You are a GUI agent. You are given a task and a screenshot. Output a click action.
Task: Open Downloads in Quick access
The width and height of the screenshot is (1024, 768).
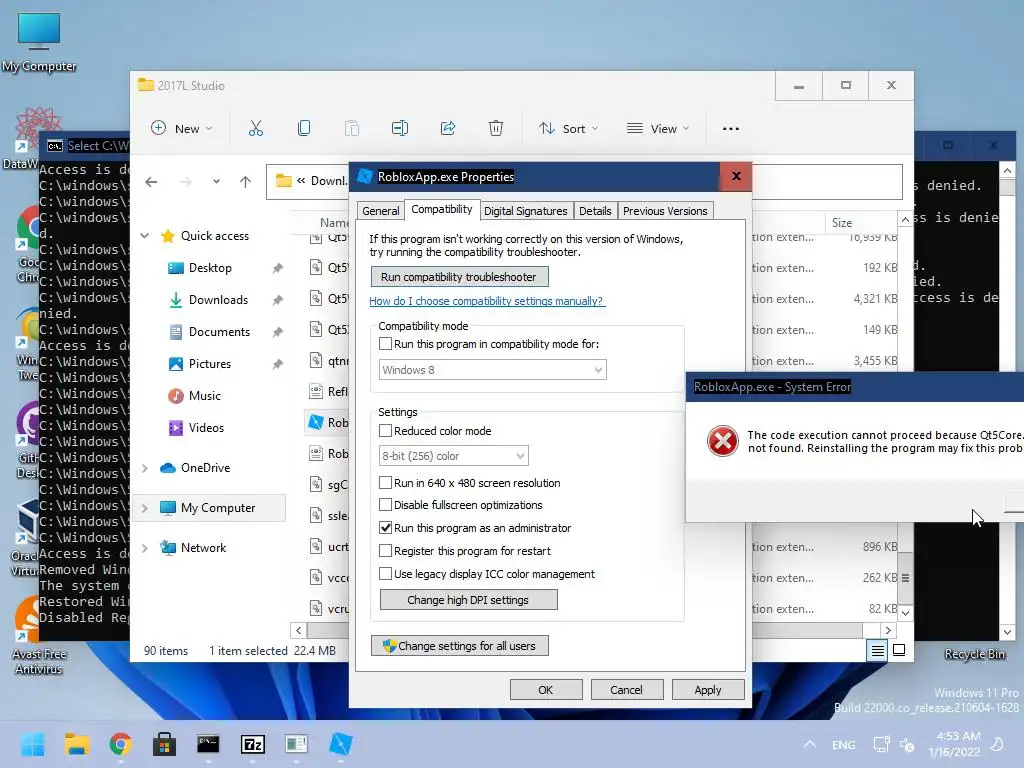[x=218, y=300]
